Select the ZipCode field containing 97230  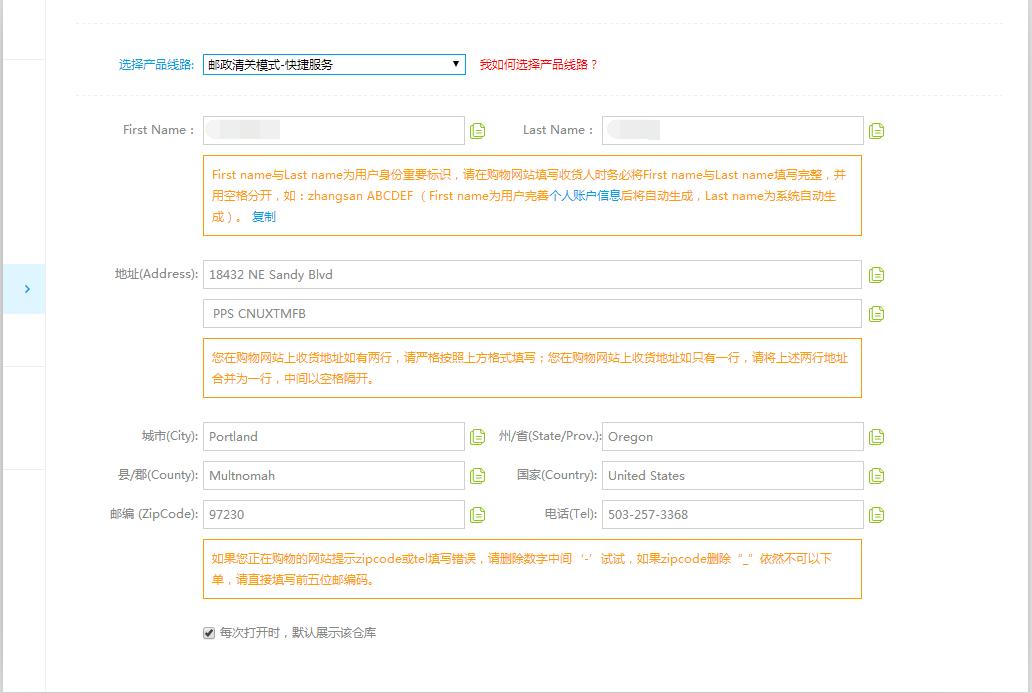pos(333,515)
